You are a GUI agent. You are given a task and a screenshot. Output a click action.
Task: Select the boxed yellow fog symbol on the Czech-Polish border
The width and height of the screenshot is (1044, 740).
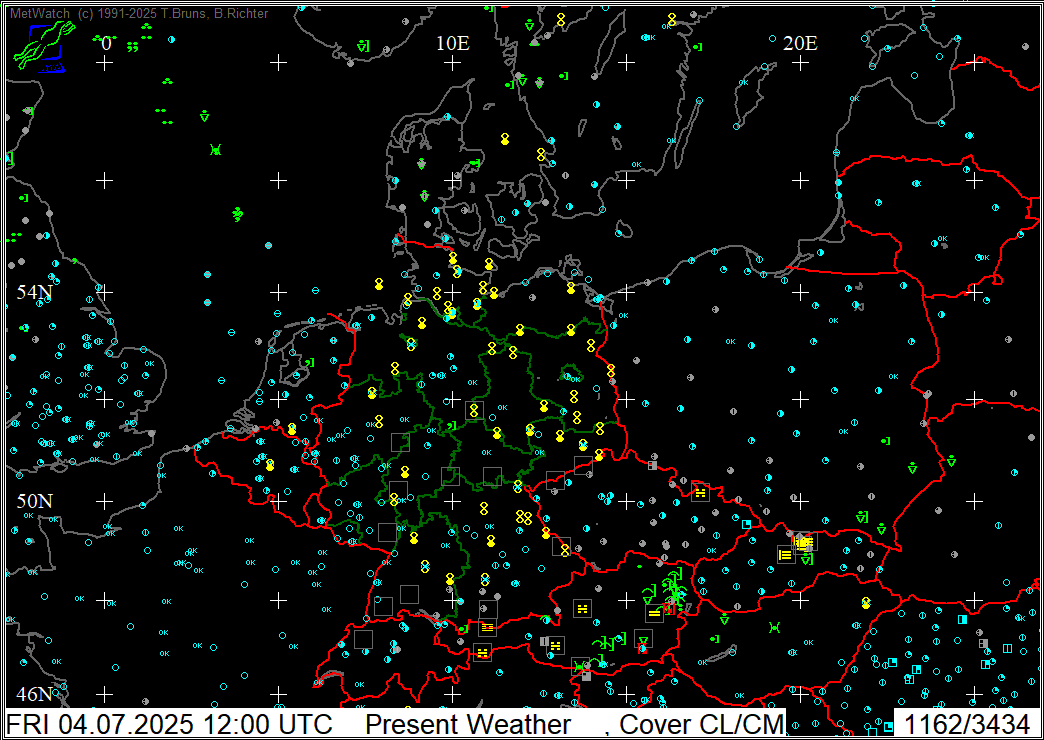point(700,493)
